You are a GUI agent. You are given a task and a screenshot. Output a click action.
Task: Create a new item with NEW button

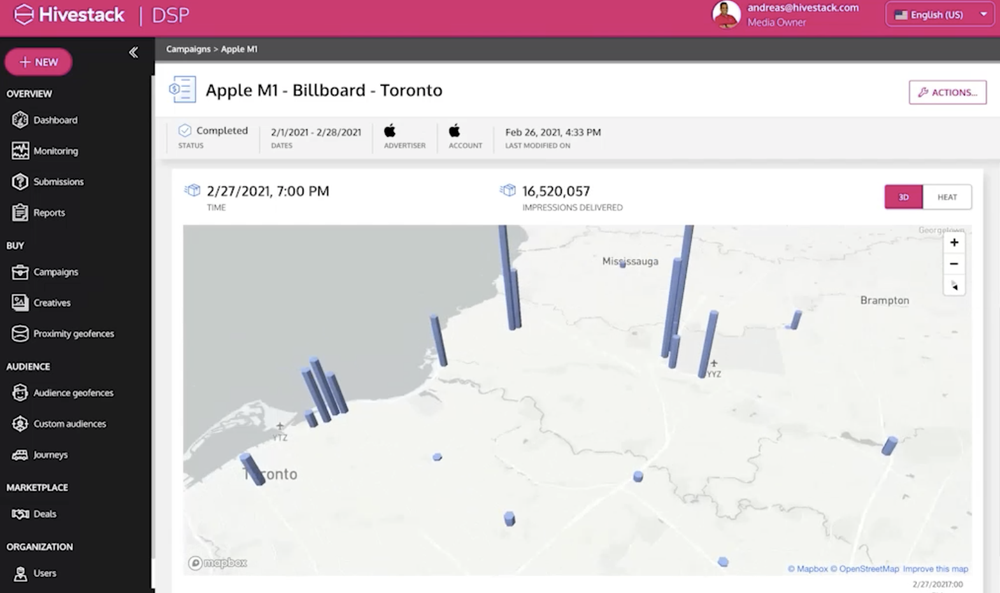38,62
